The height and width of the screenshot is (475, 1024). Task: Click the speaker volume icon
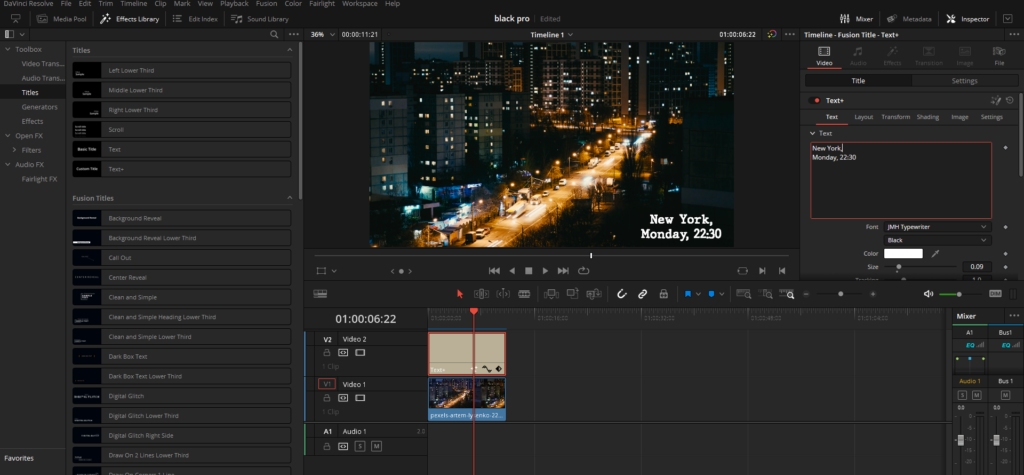929,294
